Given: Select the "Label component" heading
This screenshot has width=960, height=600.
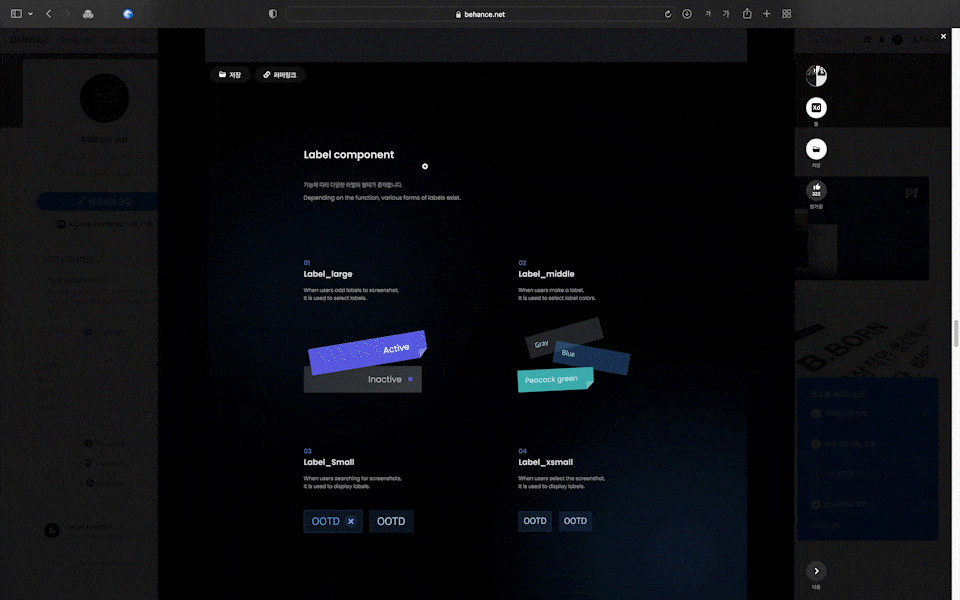Looking at the screenshot, I should coord(349,155).
